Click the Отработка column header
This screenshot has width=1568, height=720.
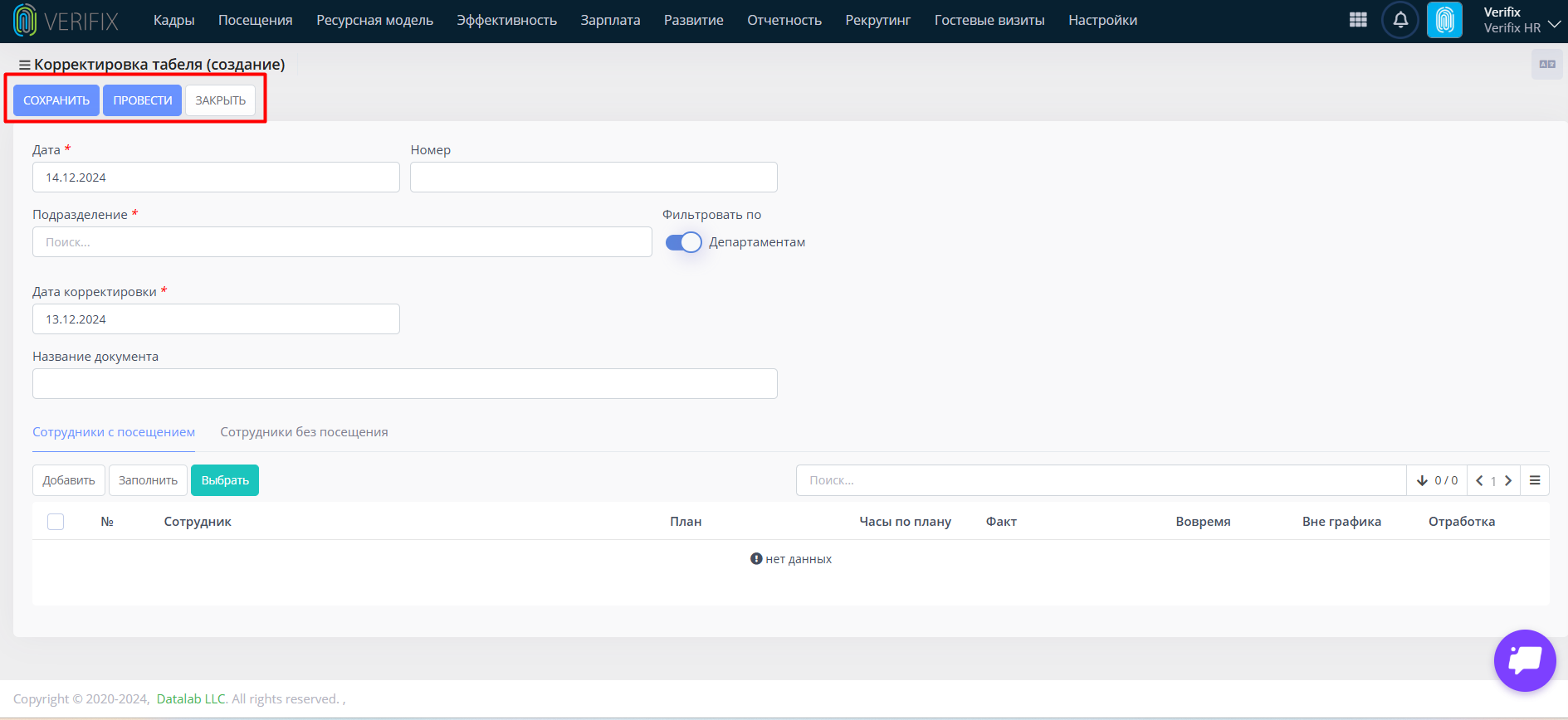(x=1462, y=522)
